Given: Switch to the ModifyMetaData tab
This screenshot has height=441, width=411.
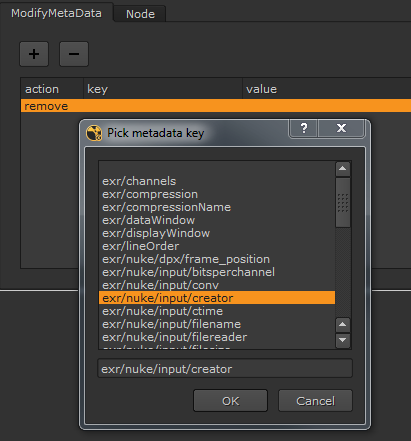Looking at the screenshot, I should coord(56,13).
